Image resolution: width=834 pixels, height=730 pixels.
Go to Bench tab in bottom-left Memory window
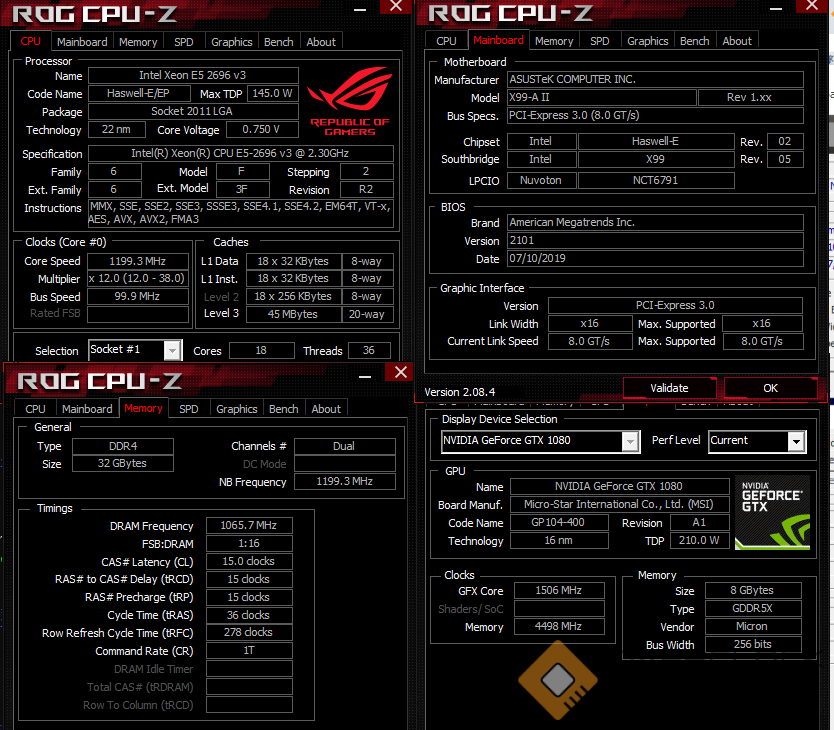pyautogui.click(x=283, y=409)
